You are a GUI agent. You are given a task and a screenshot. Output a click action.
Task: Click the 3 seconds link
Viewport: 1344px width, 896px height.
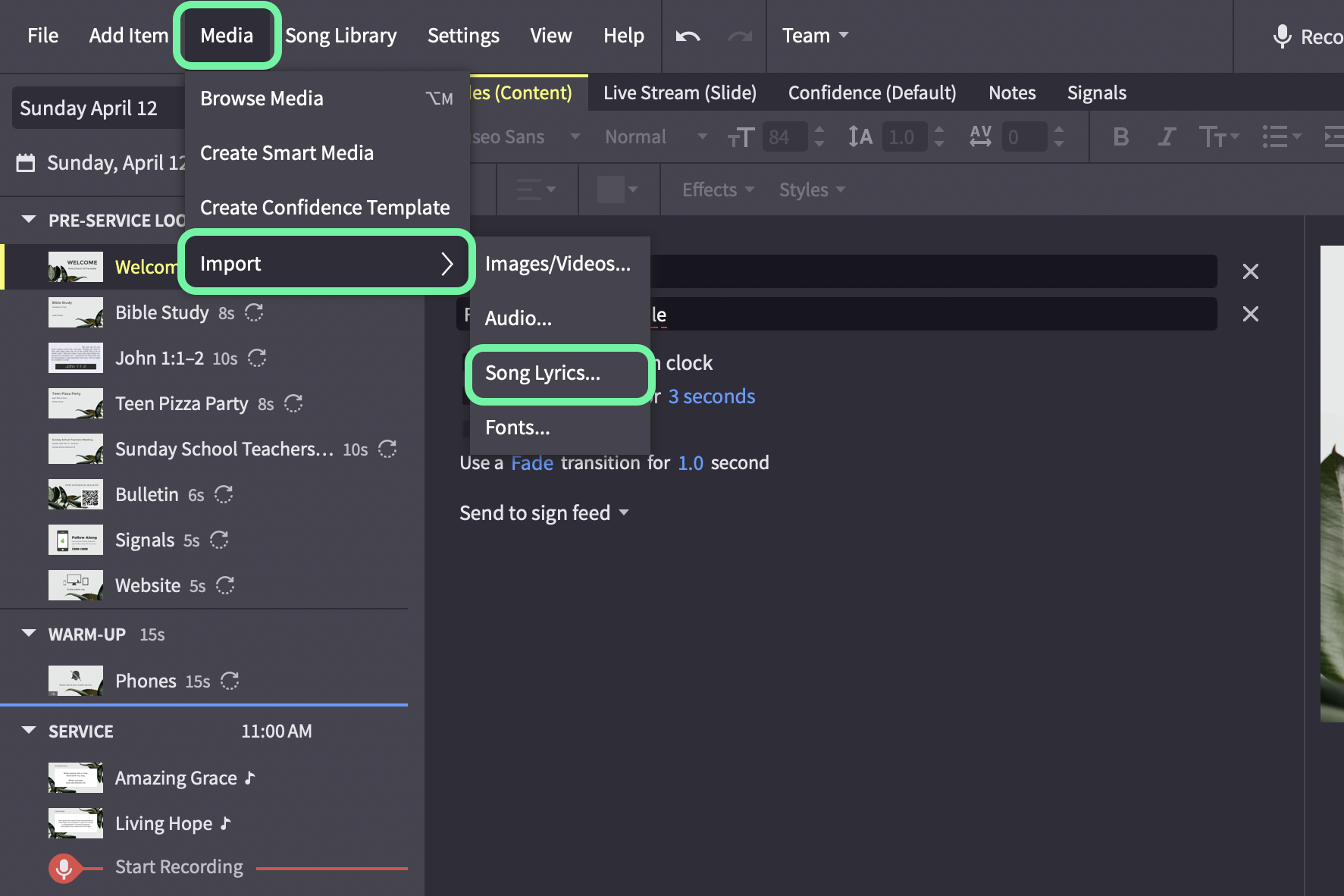pos(711,396)
